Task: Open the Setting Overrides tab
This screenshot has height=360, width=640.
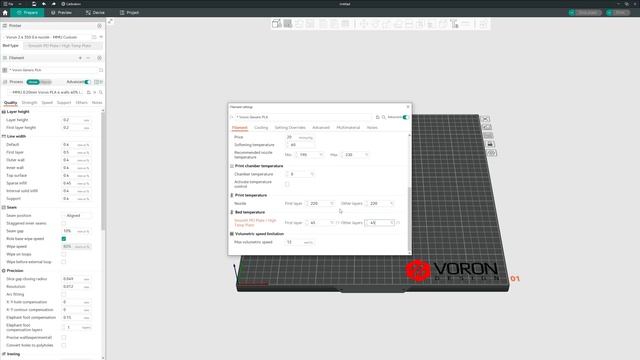Action: 290,128
